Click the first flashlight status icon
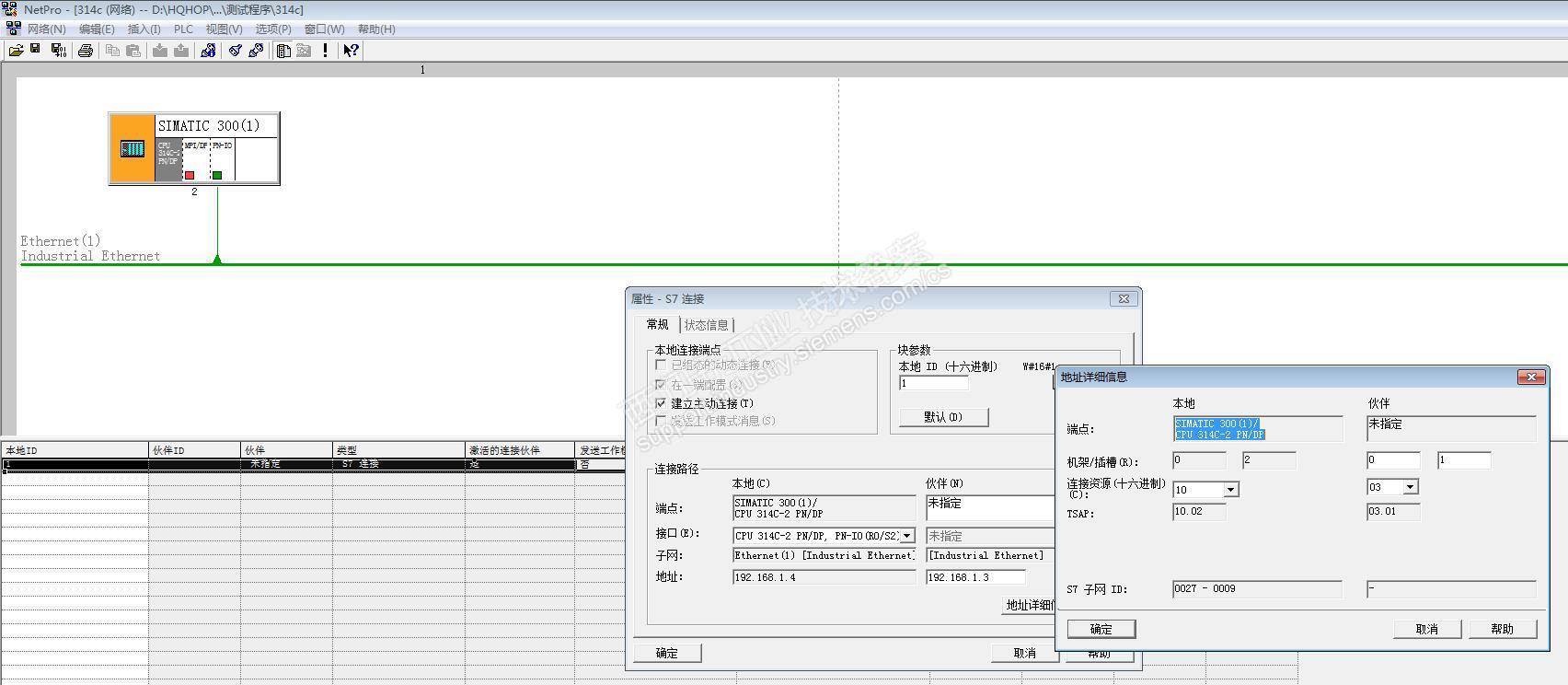Viewport: 1568px width, 685px height. (x=236, y=51)
